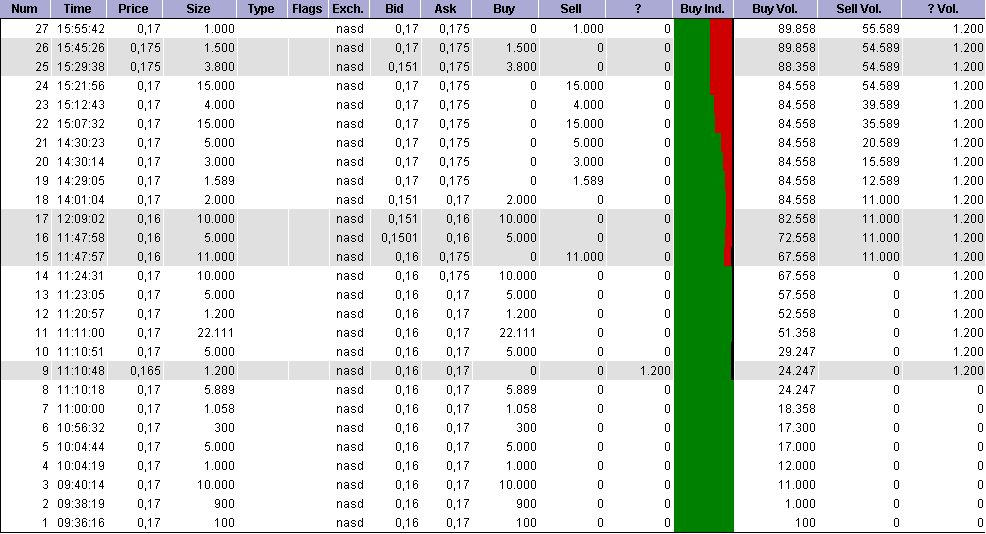Click the Size column header

tap(199, 9)
